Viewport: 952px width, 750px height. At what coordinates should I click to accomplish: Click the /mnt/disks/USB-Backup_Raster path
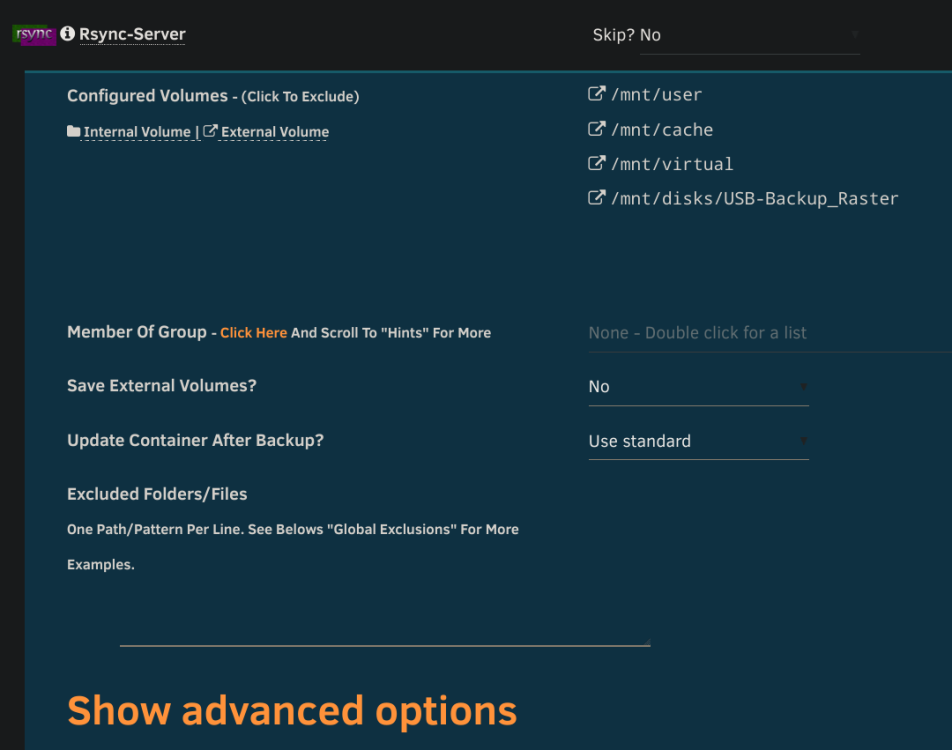755,199
